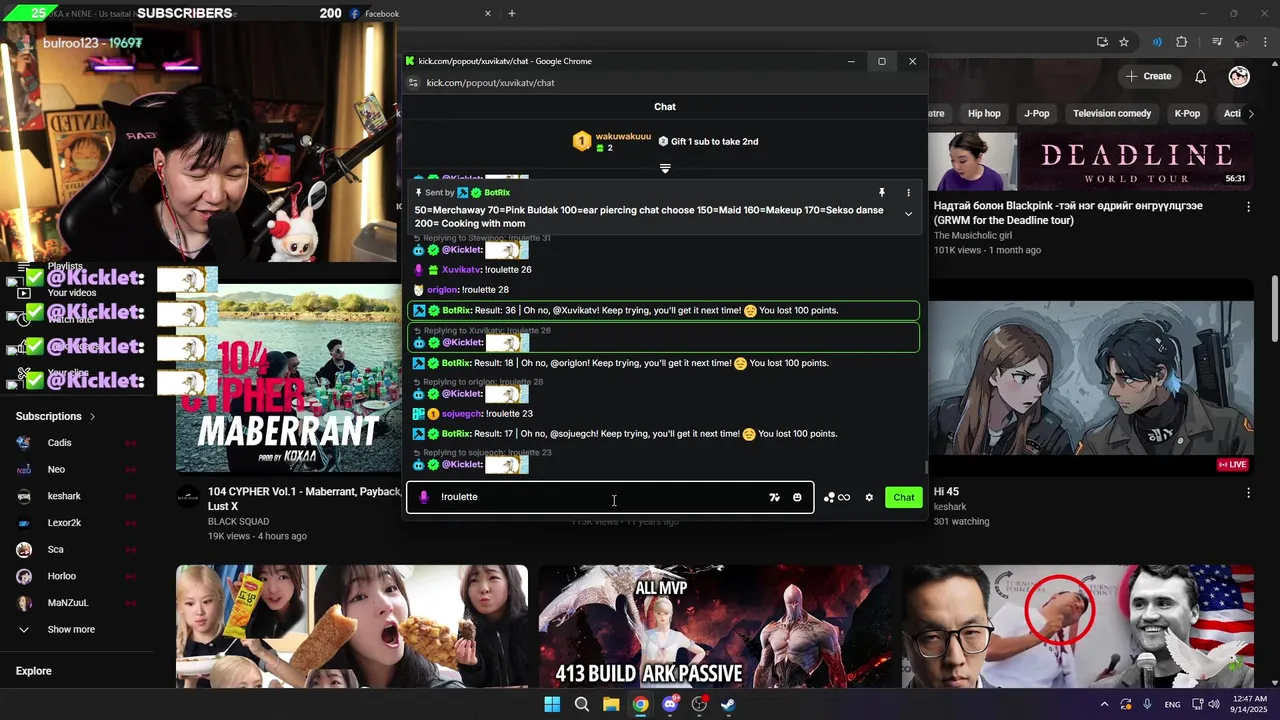The image size is (1280, 720).
Task: Send message with green Chat button
Action: 904,497
